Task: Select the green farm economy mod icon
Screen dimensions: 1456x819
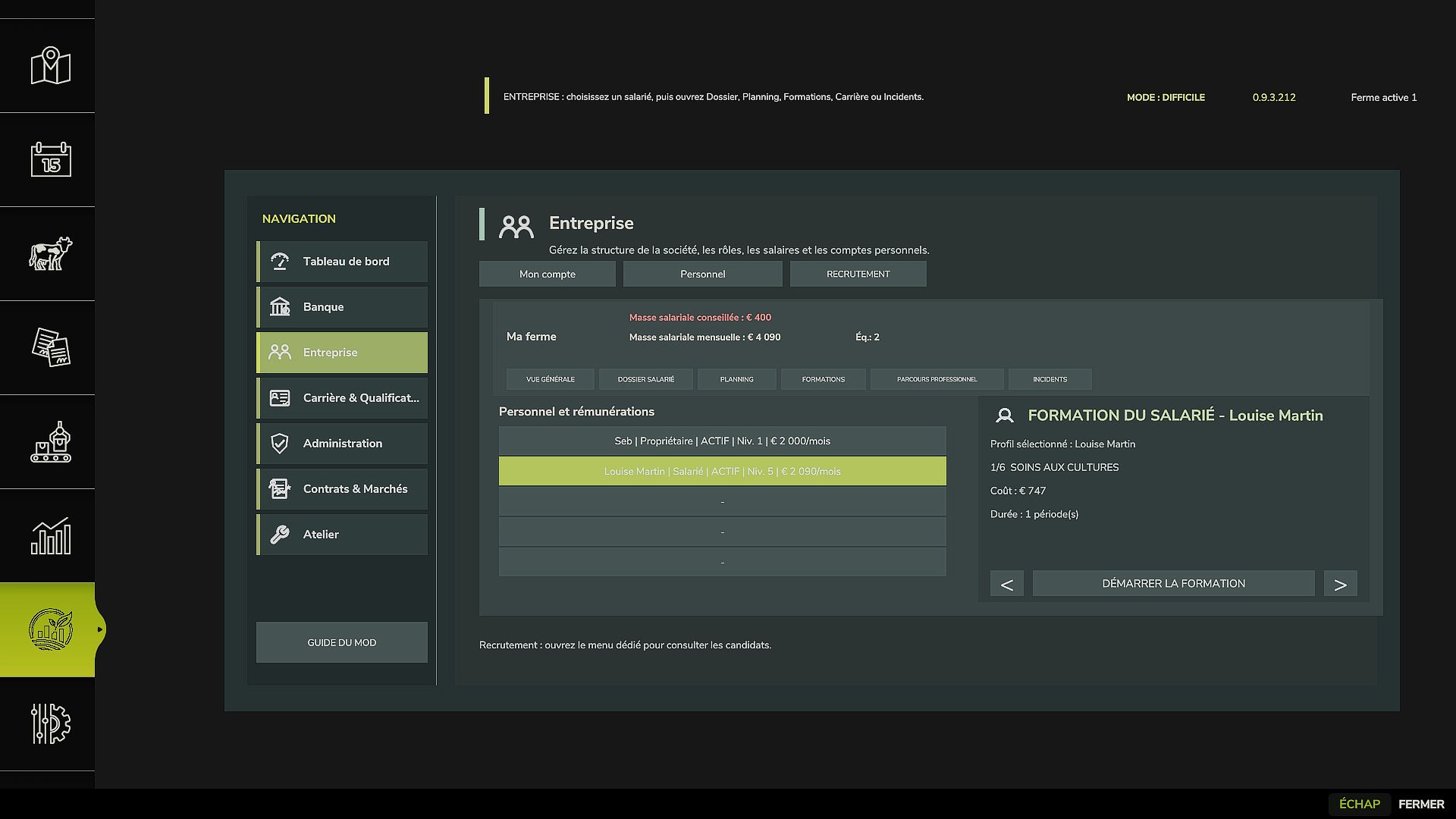Action: pos(51,629)
